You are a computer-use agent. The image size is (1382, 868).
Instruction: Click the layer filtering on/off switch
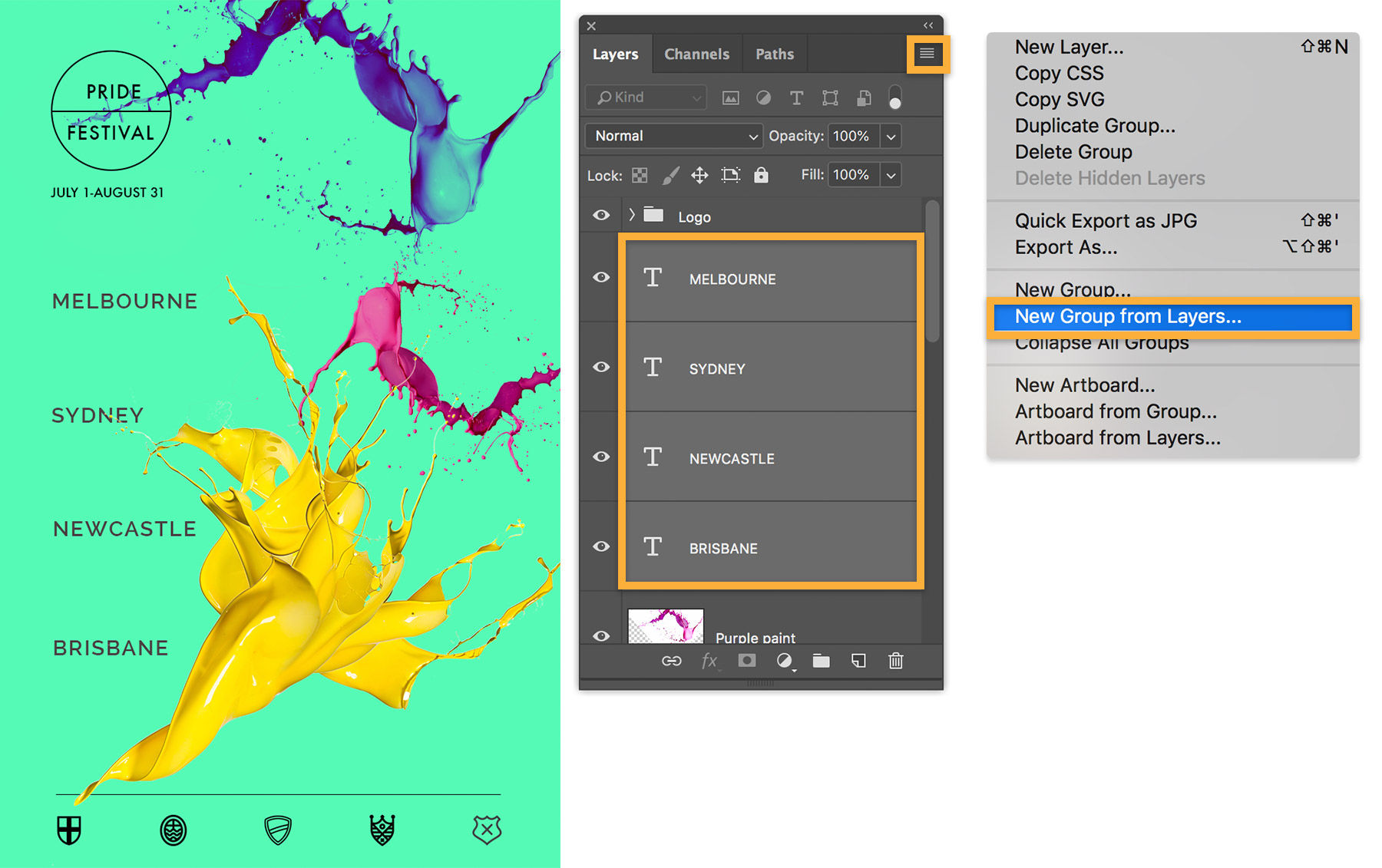(x=894, y=97)
